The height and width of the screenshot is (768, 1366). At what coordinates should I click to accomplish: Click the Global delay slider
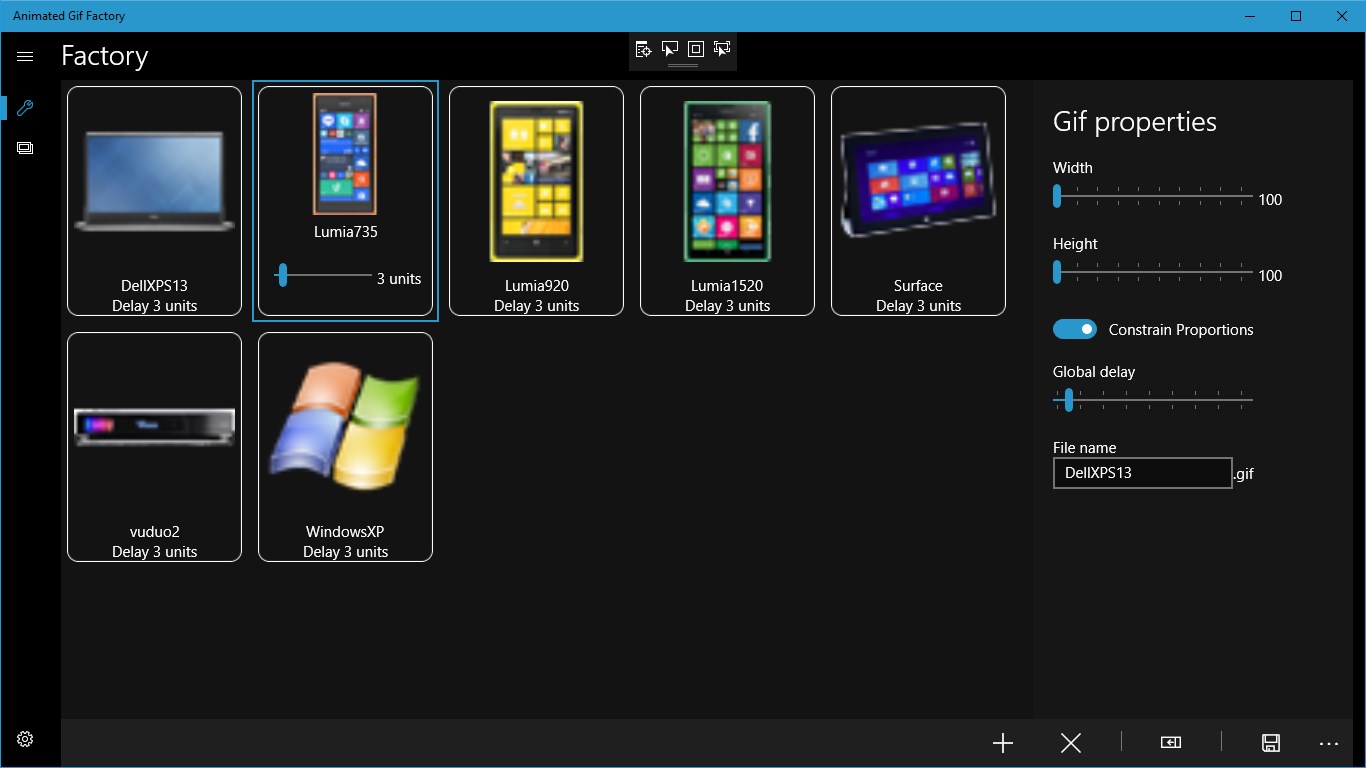click(x=1153, y=400)
